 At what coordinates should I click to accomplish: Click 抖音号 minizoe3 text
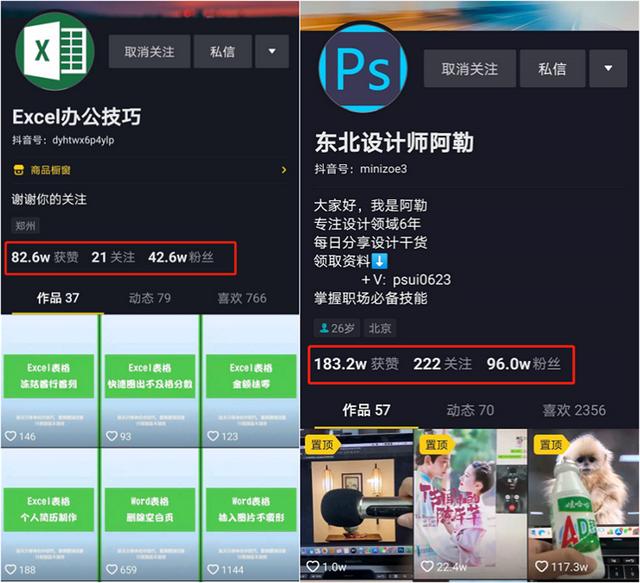tap(361, 169)
